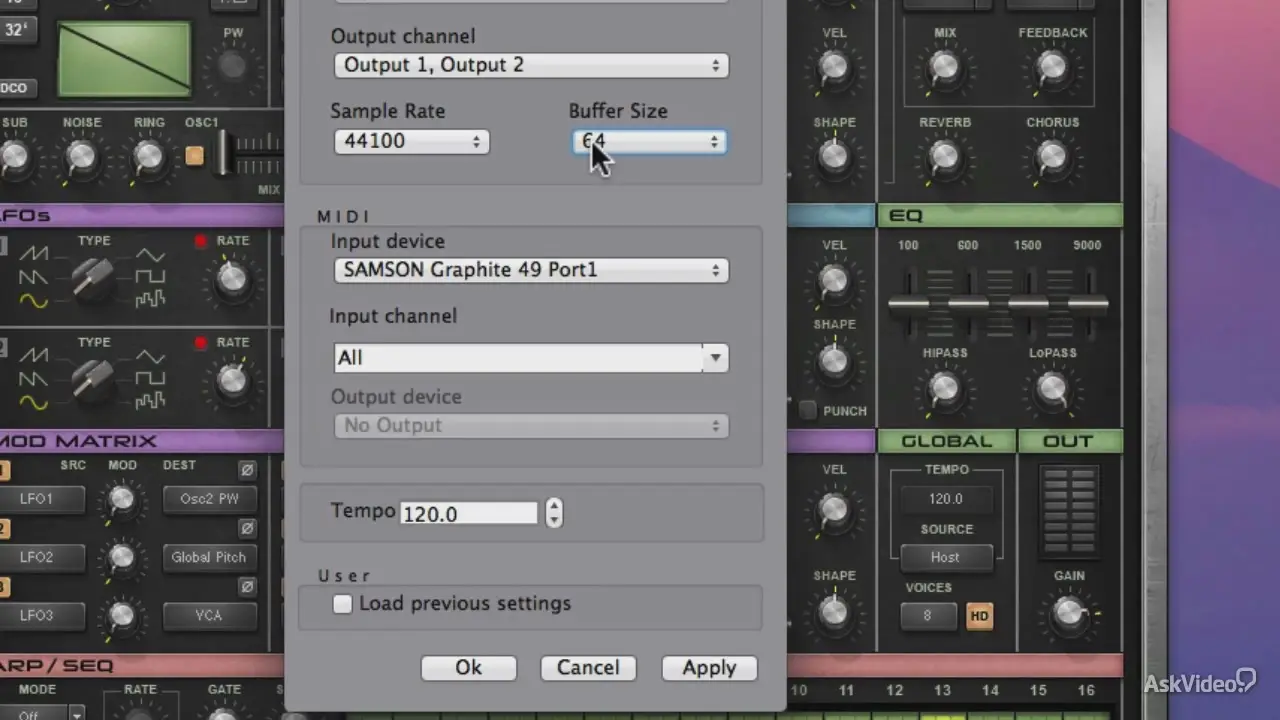The height and width of the screenshot is (720, 1280).
Task: Select the sample-and-hold waveform for LFO 2
Action: click(x=150, y=402)
